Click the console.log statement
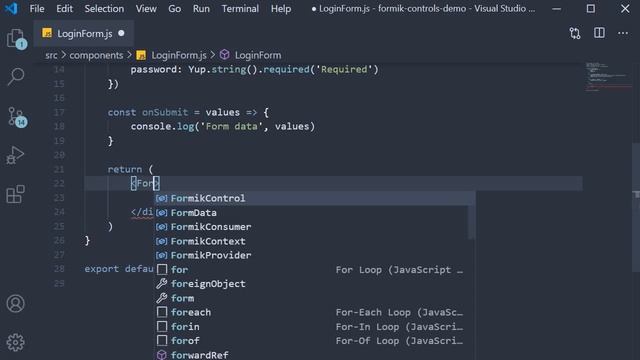The width and height of the screenshot is (640, 360). (223, 127)
